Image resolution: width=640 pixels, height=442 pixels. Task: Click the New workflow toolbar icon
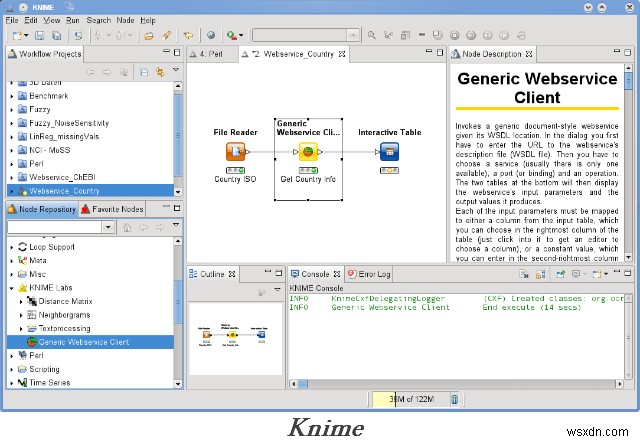[17, 36]
